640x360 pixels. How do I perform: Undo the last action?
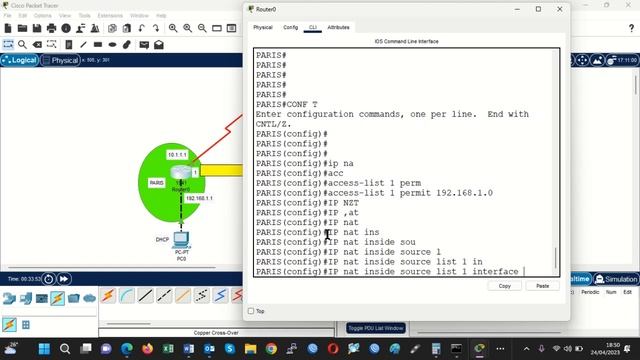pyautogui.click(x=141, y=28)
